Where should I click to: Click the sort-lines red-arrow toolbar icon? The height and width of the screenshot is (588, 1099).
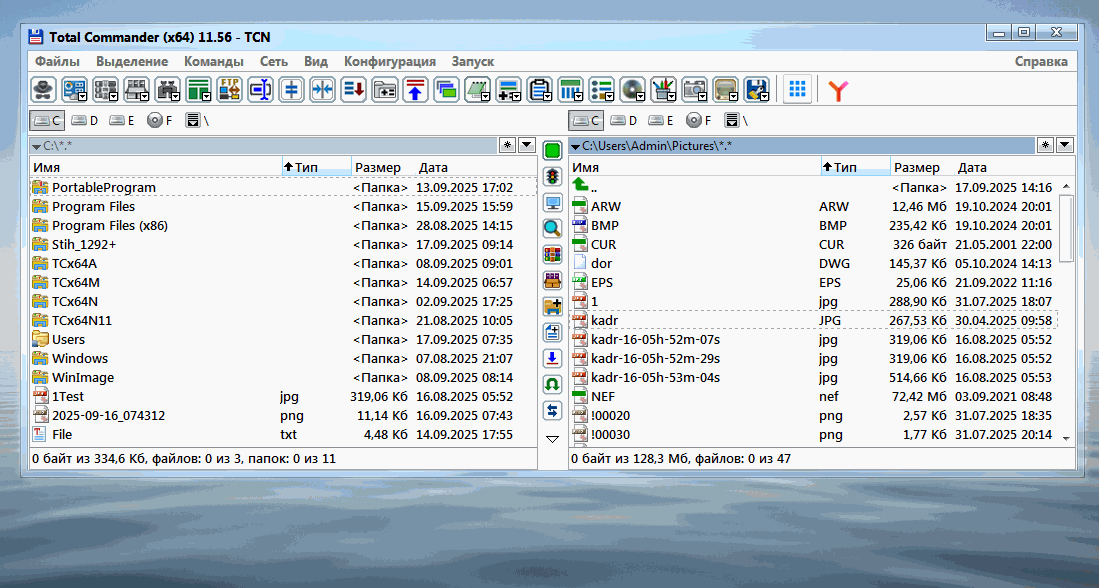[x=353, y=90]
